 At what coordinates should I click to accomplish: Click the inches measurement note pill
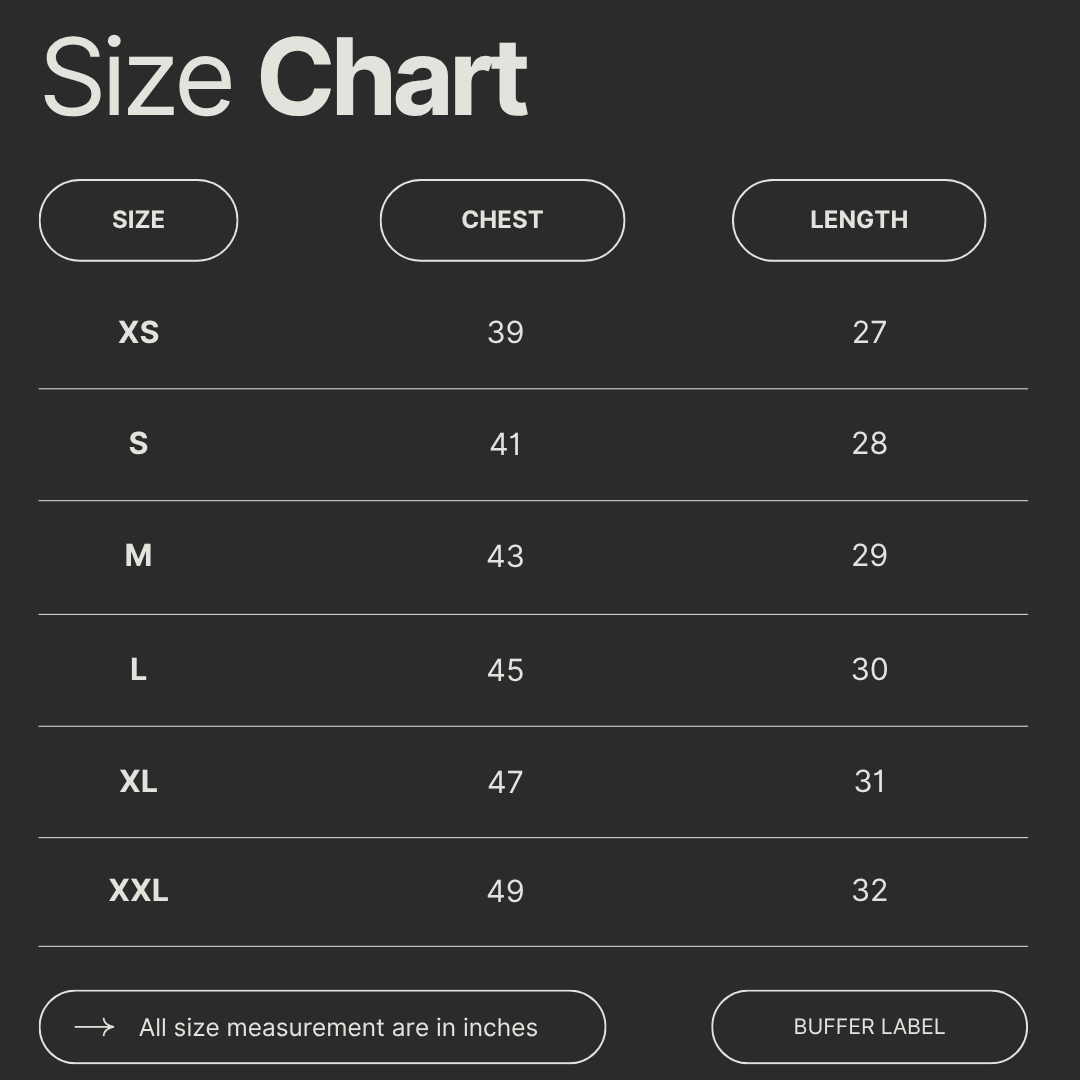(x=322, y=1027)
